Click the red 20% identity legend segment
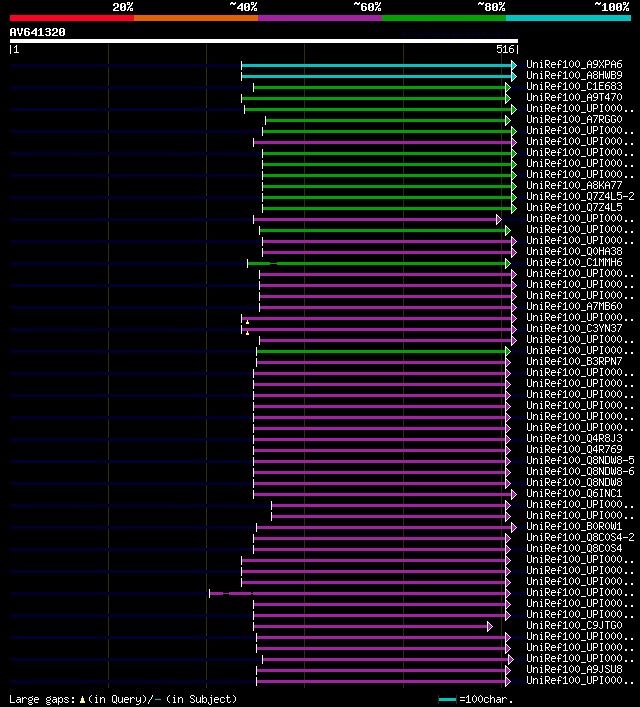This screenshot has height=707, width=640. 72,18
